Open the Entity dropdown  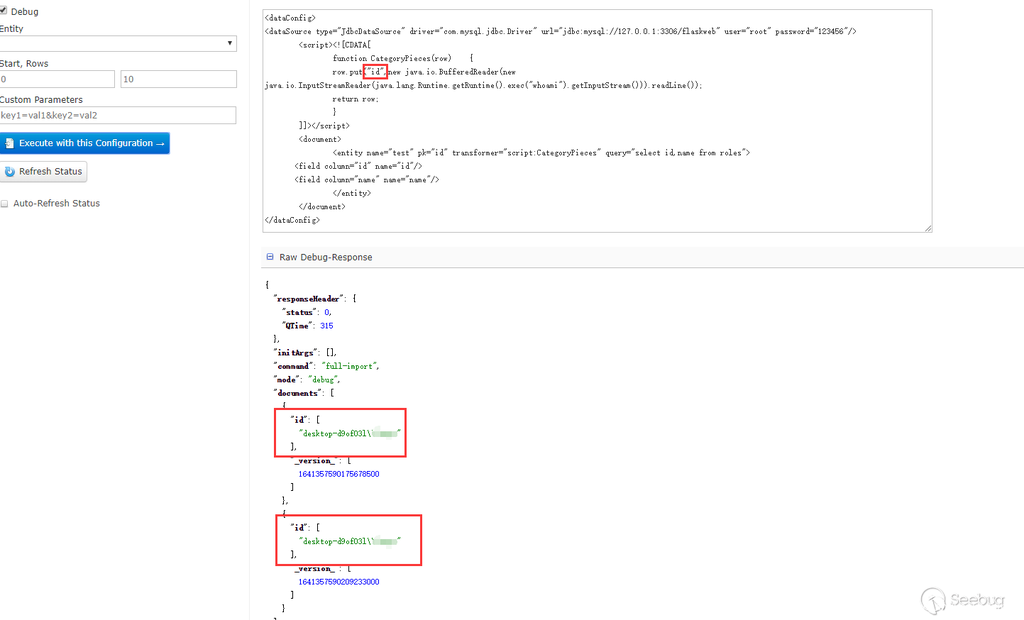tap(116, 44)
